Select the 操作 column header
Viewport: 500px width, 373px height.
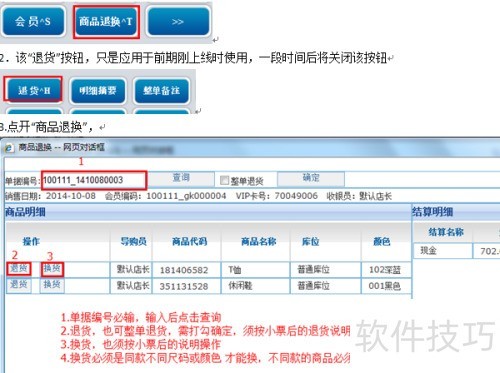31,241
